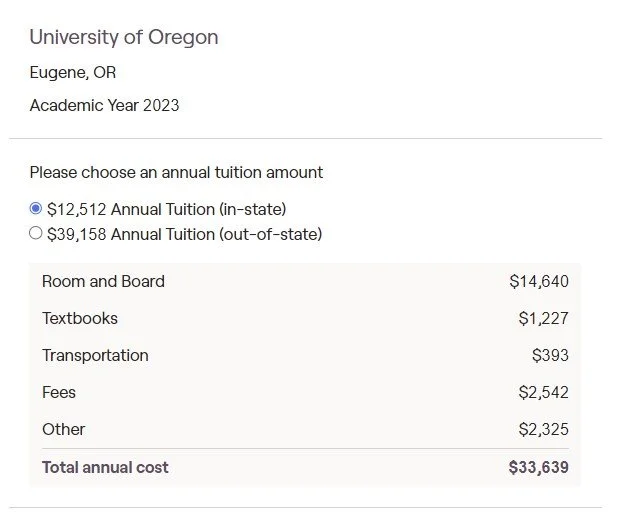Click the 'Academic Year 2023' text
This screenshot has width=621, height=518.
tap(104, 105)
